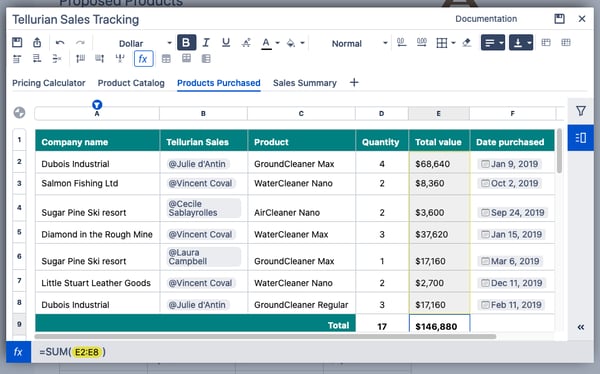600x374 pixels.
Task: Toggle Italic formatting button
Action: (206, 42)
